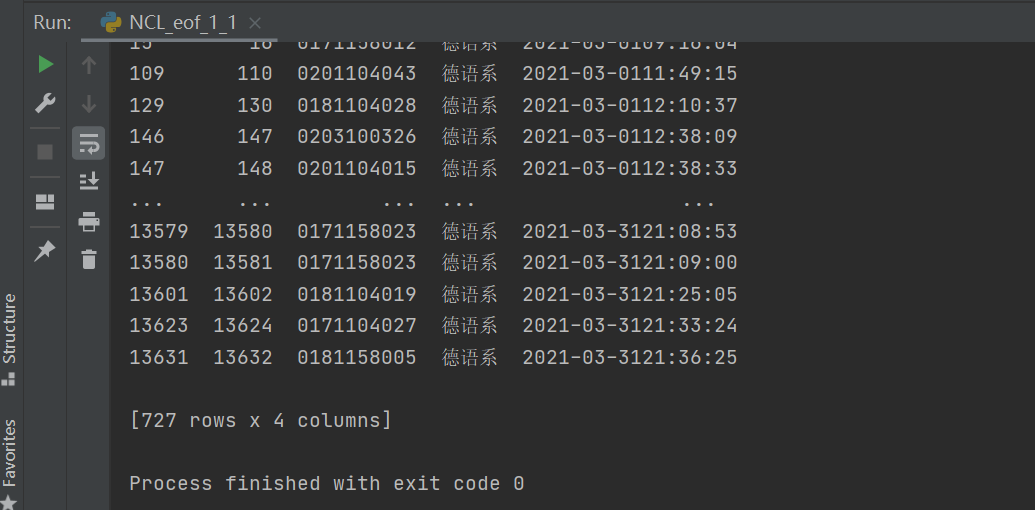Open run configuration wrench icon
Image resolution: width=1035 pixels, height=510 pixels.
click(46, 104)
